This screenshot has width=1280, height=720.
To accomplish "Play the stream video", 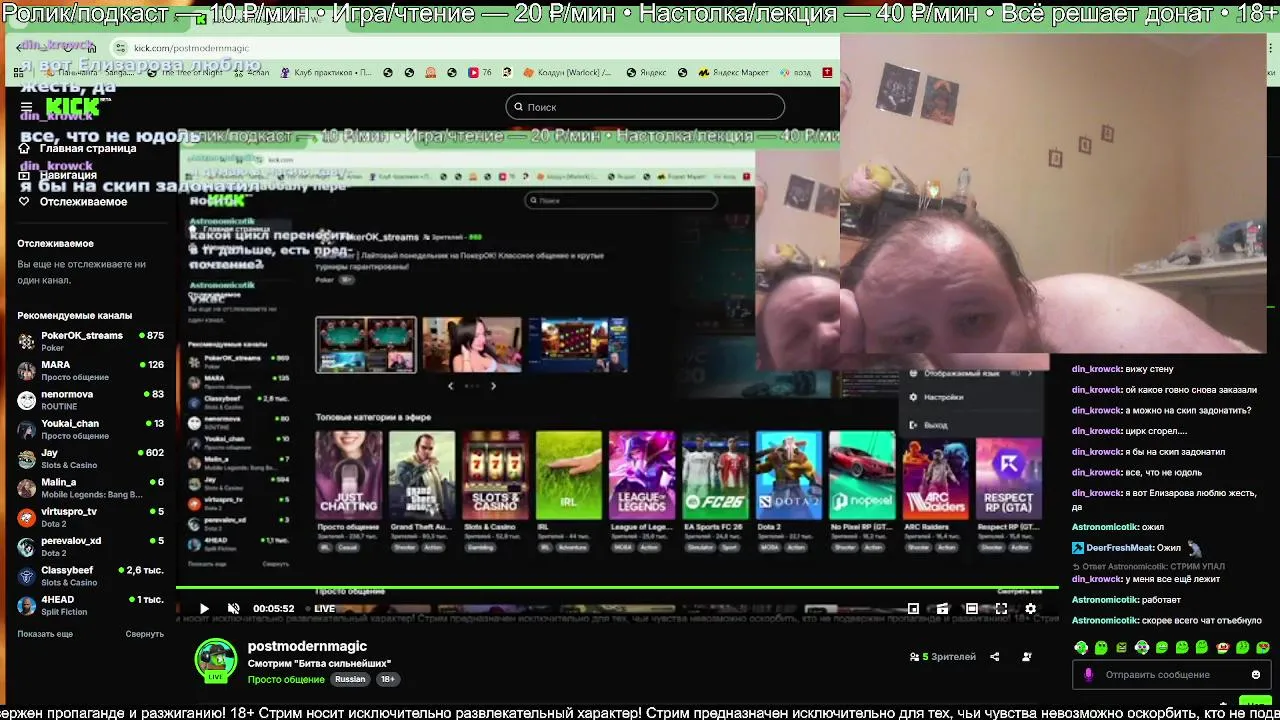I will tap(204, 608).
